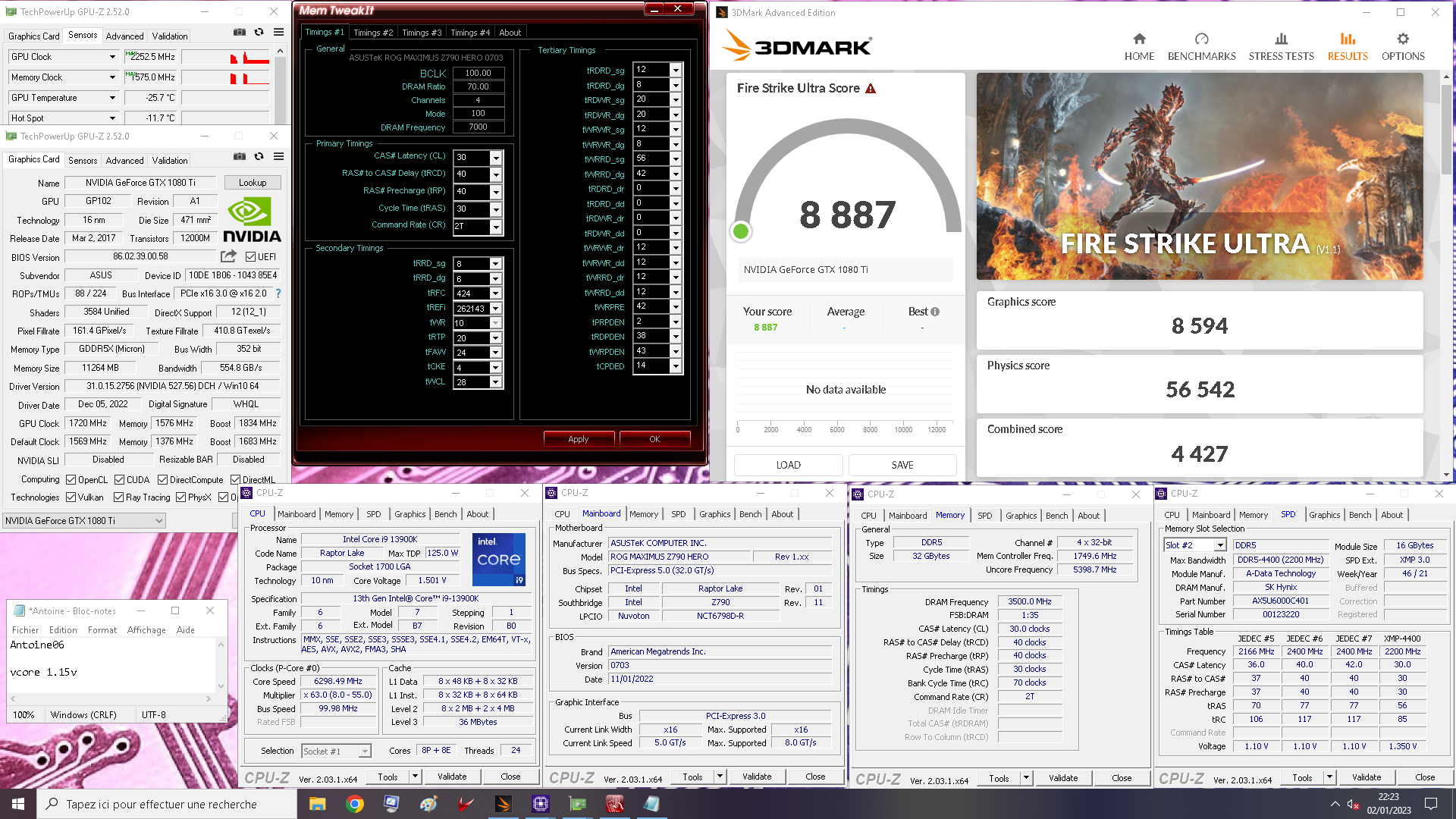Screen dimensions: 1456x819
Task: Open hamburger menu in GPU-Z Graphics Card window
Action: 279,157
